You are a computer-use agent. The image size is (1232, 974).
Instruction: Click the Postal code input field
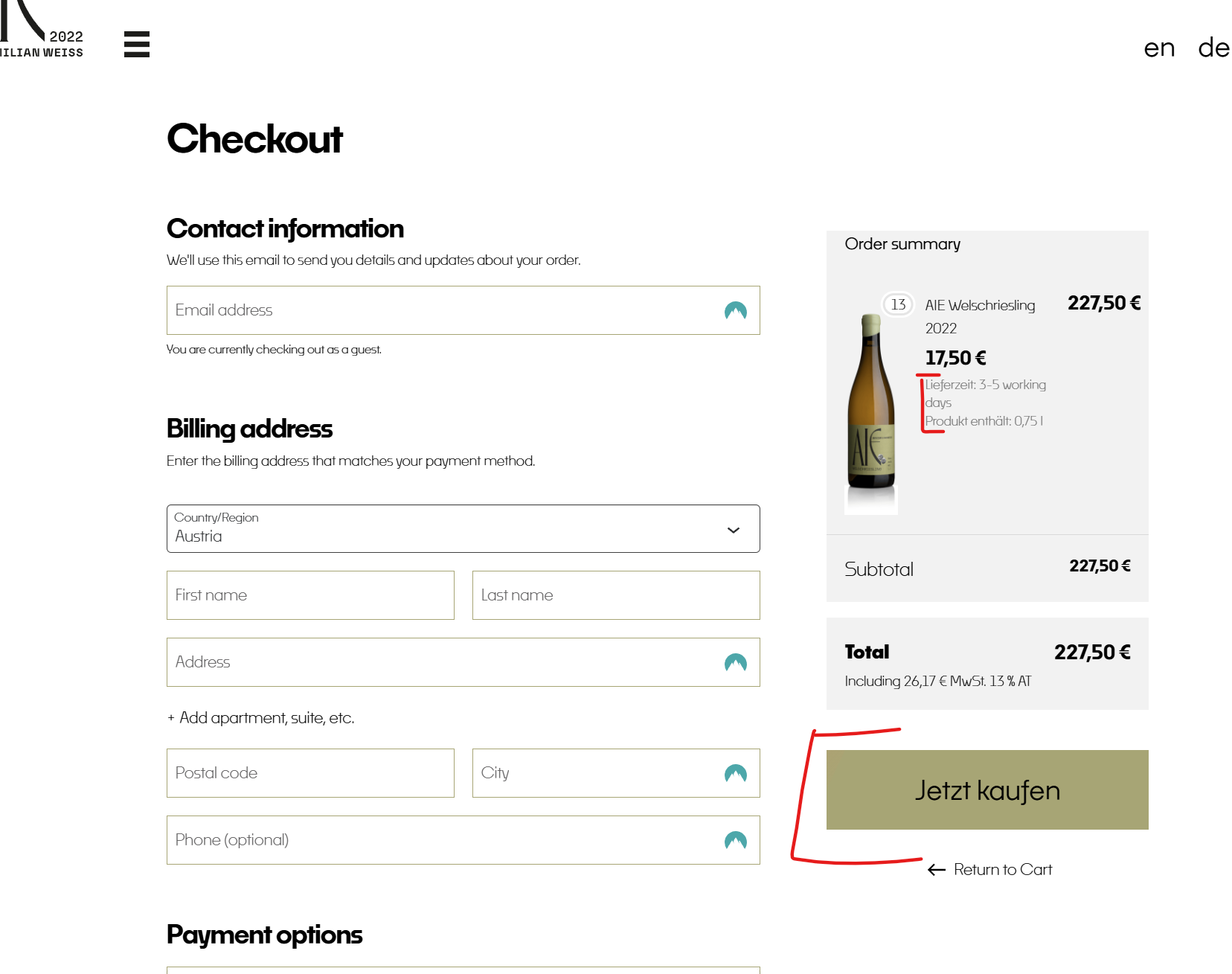tap(310, 773)
